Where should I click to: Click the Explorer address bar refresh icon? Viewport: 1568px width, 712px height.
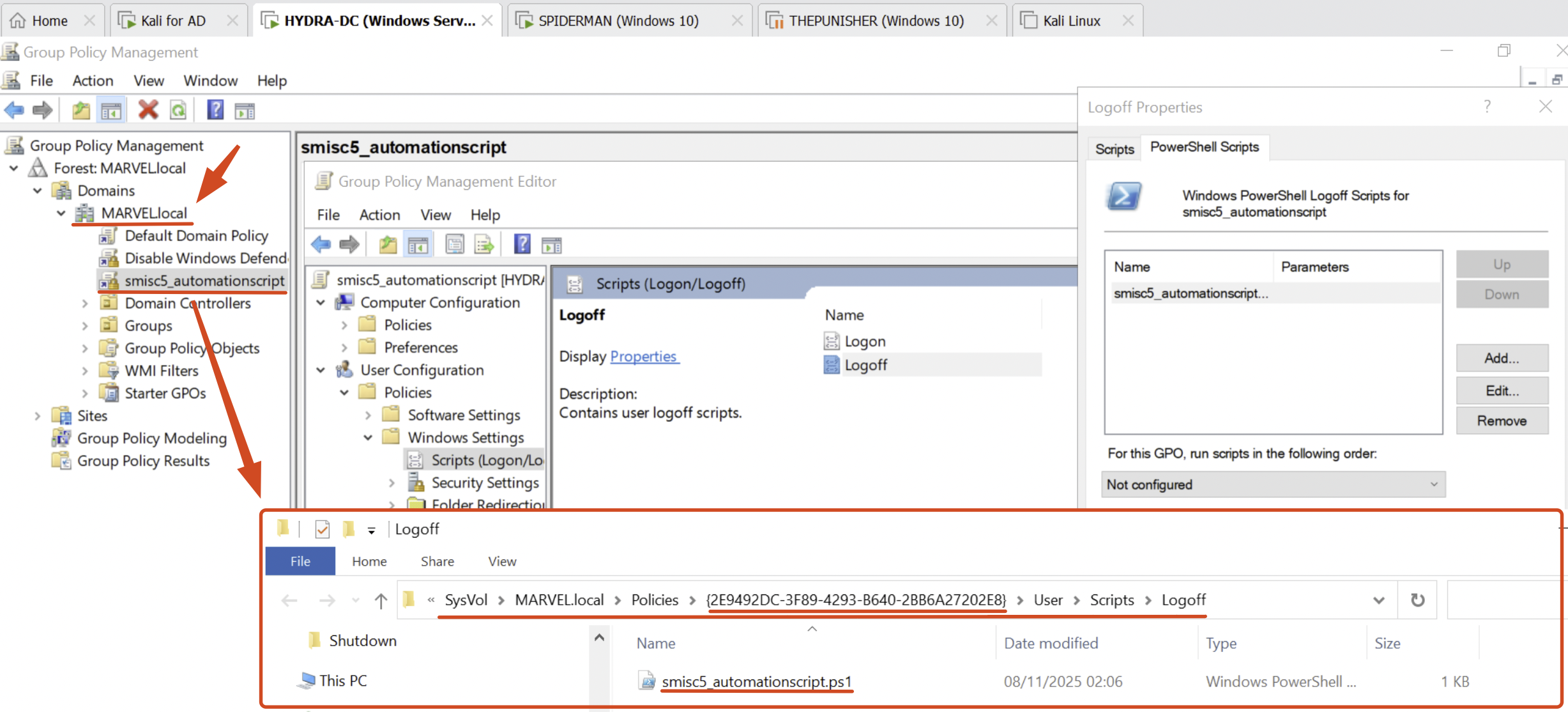point(1417,600)
